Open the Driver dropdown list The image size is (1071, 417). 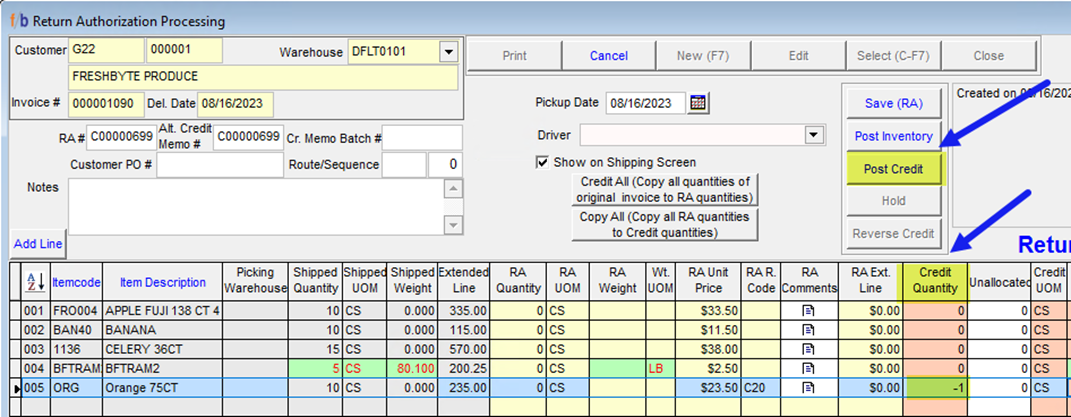point(814,134)
